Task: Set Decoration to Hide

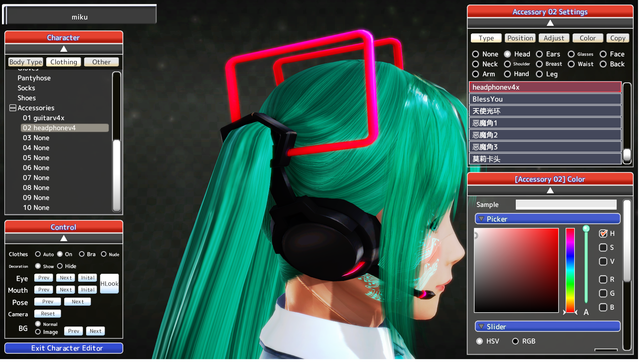Action: (60, 266)
